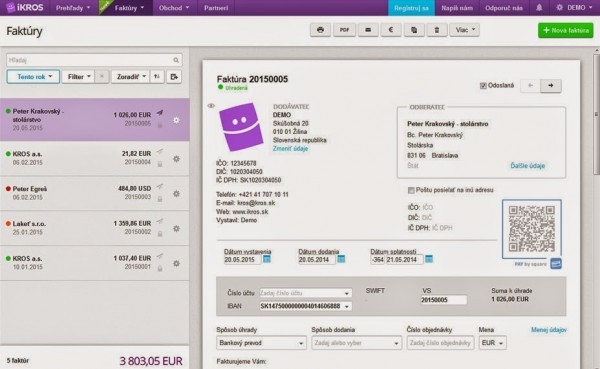Click the euro payment icon
The image size is (600, 369).
tap(391, 30)
